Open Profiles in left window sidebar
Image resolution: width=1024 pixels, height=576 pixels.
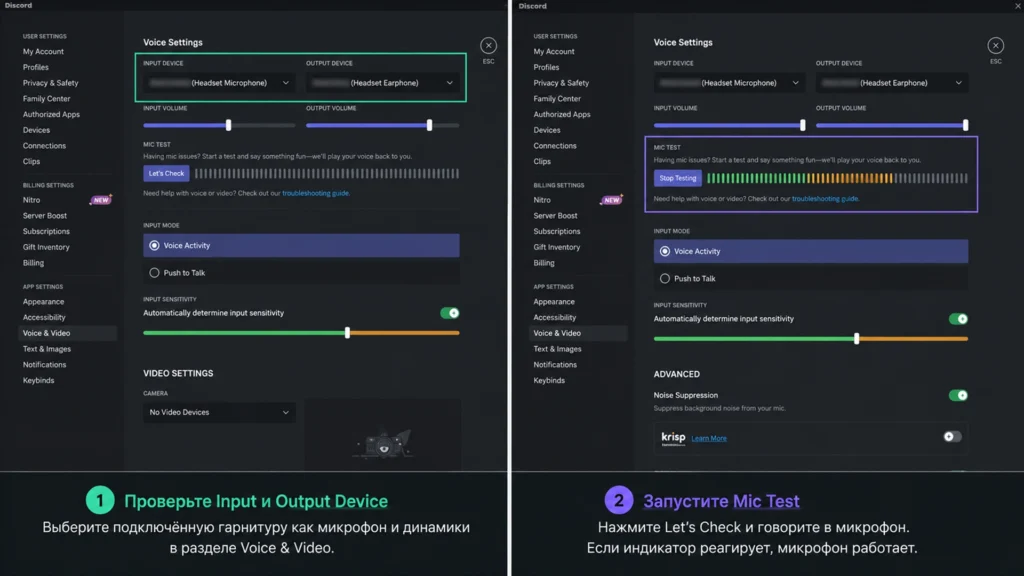(x=35, y=67)
